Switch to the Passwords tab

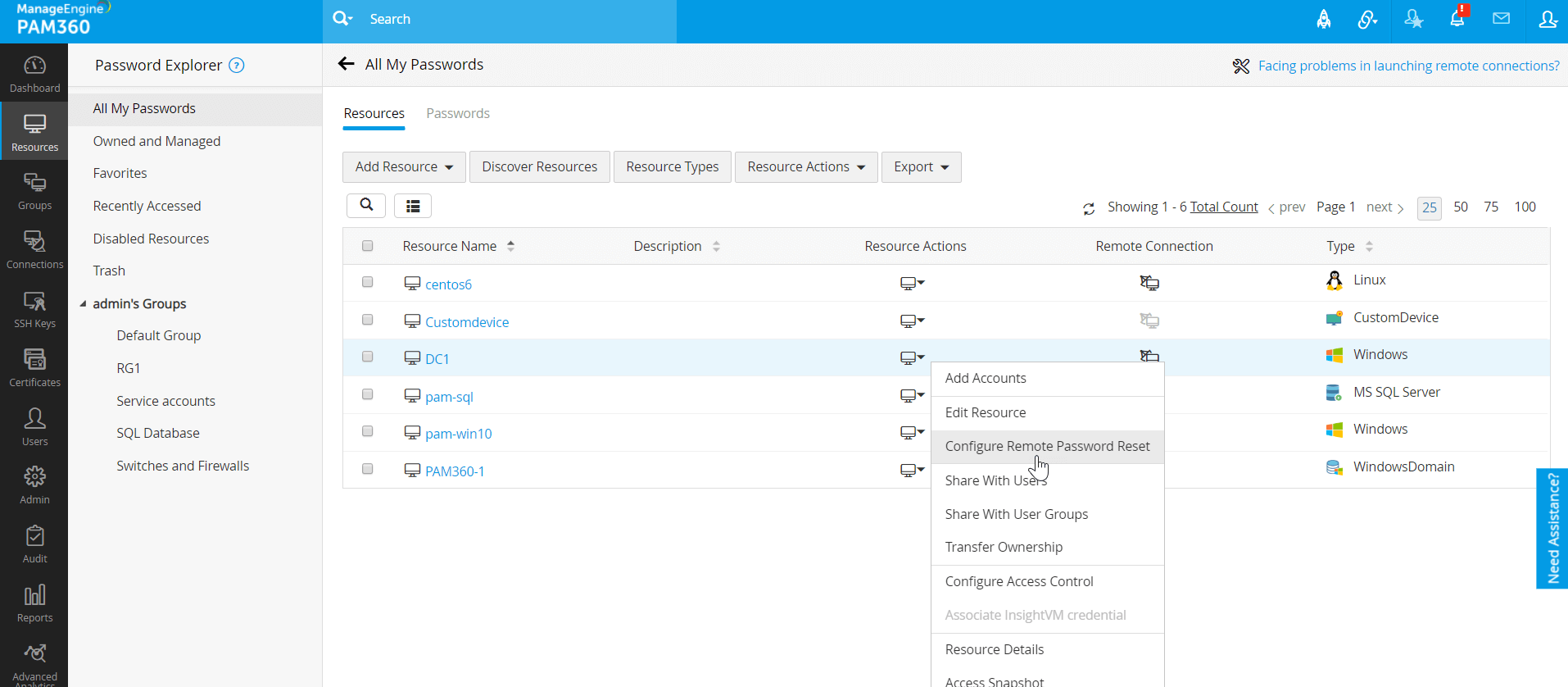[x=458, y=113]
